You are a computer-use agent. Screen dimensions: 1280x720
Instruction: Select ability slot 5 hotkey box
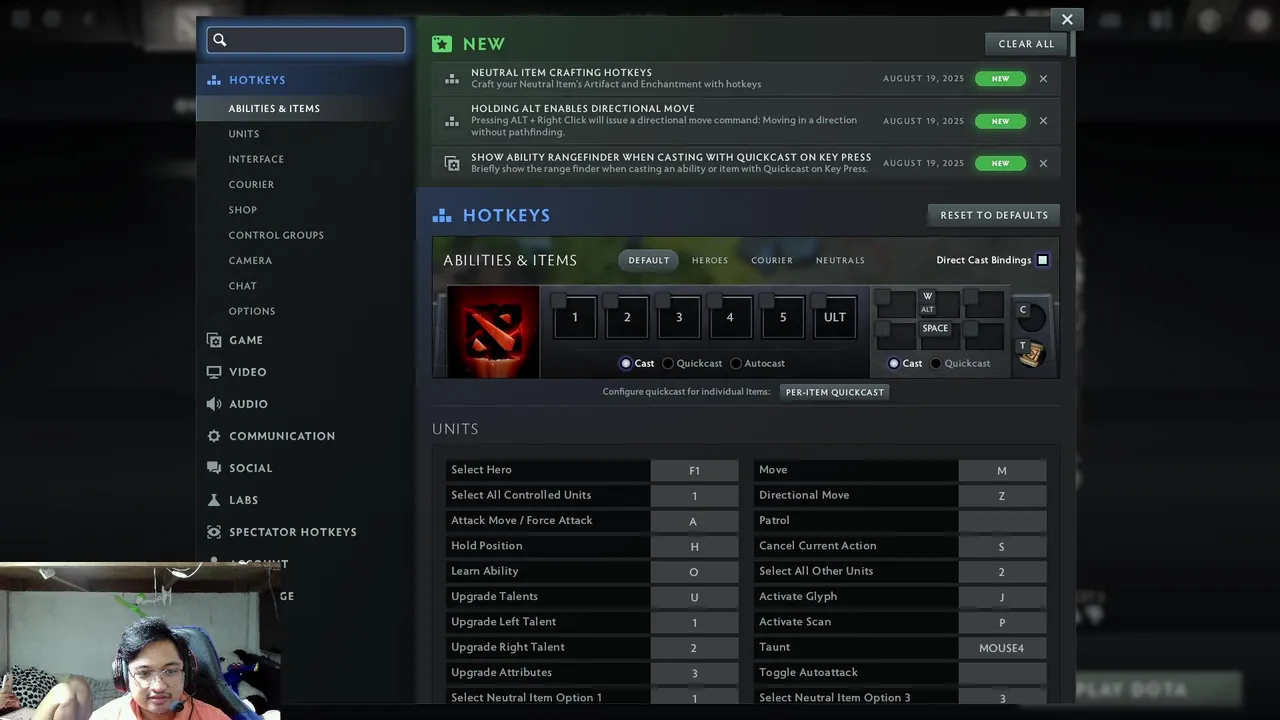click(783, 318)
